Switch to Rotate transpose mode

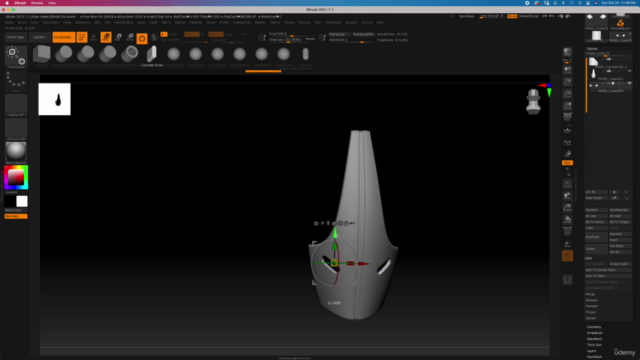coord(130,37)
